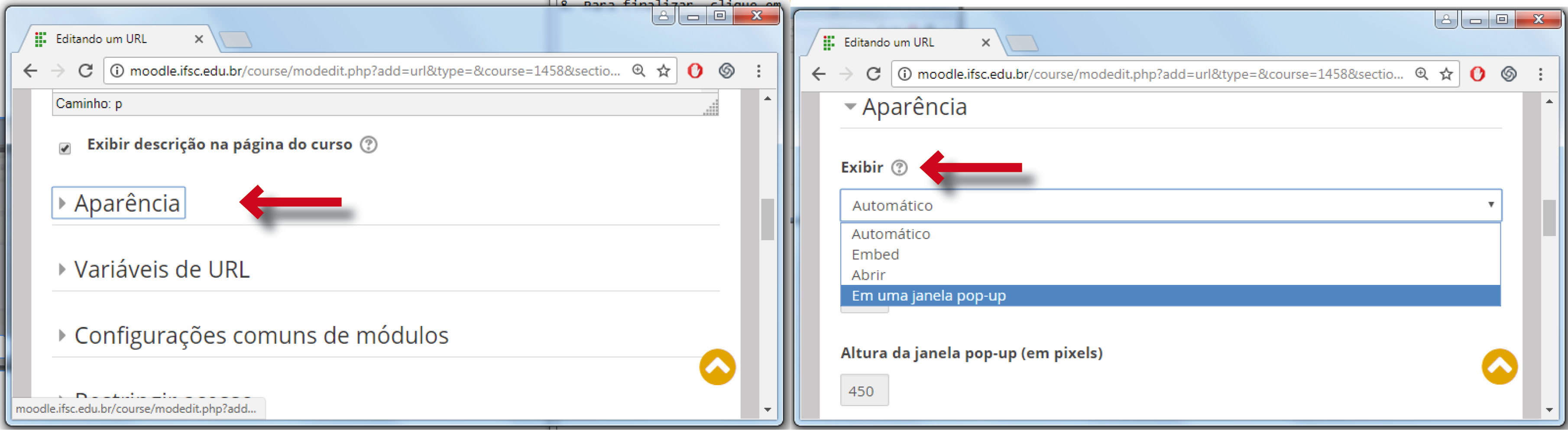The height and width of the screenshot is (430, 1568).
Task: Select 'Em uma janela pop-up' option
Action: point(929,296)
